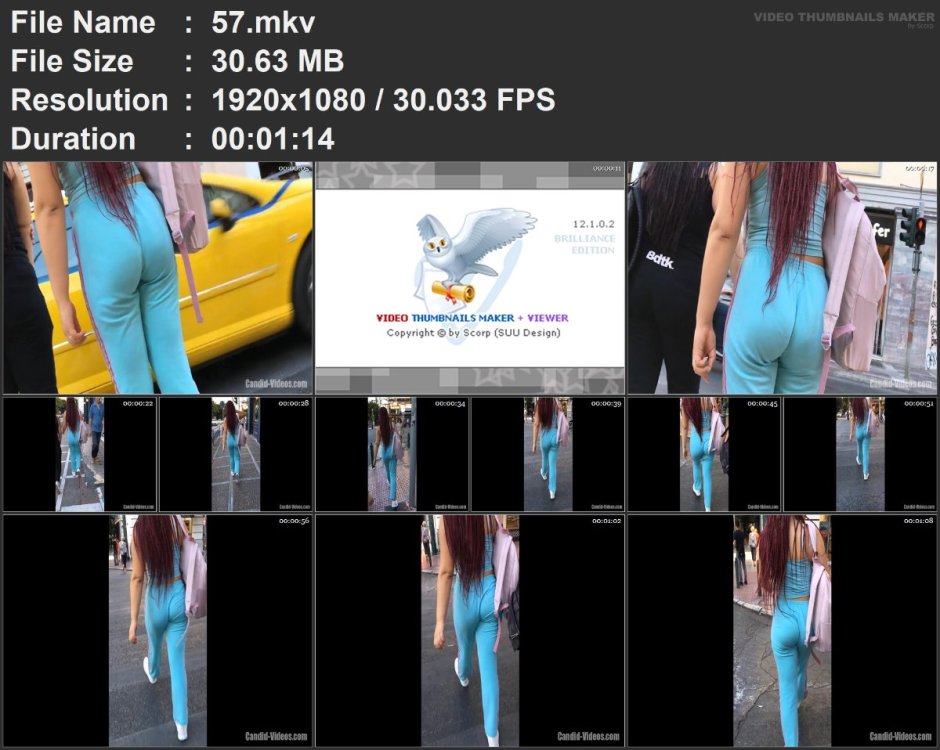Open the thumbnail stamped 00:00:17
Screen dimensions: 940x750
(782, 278)
